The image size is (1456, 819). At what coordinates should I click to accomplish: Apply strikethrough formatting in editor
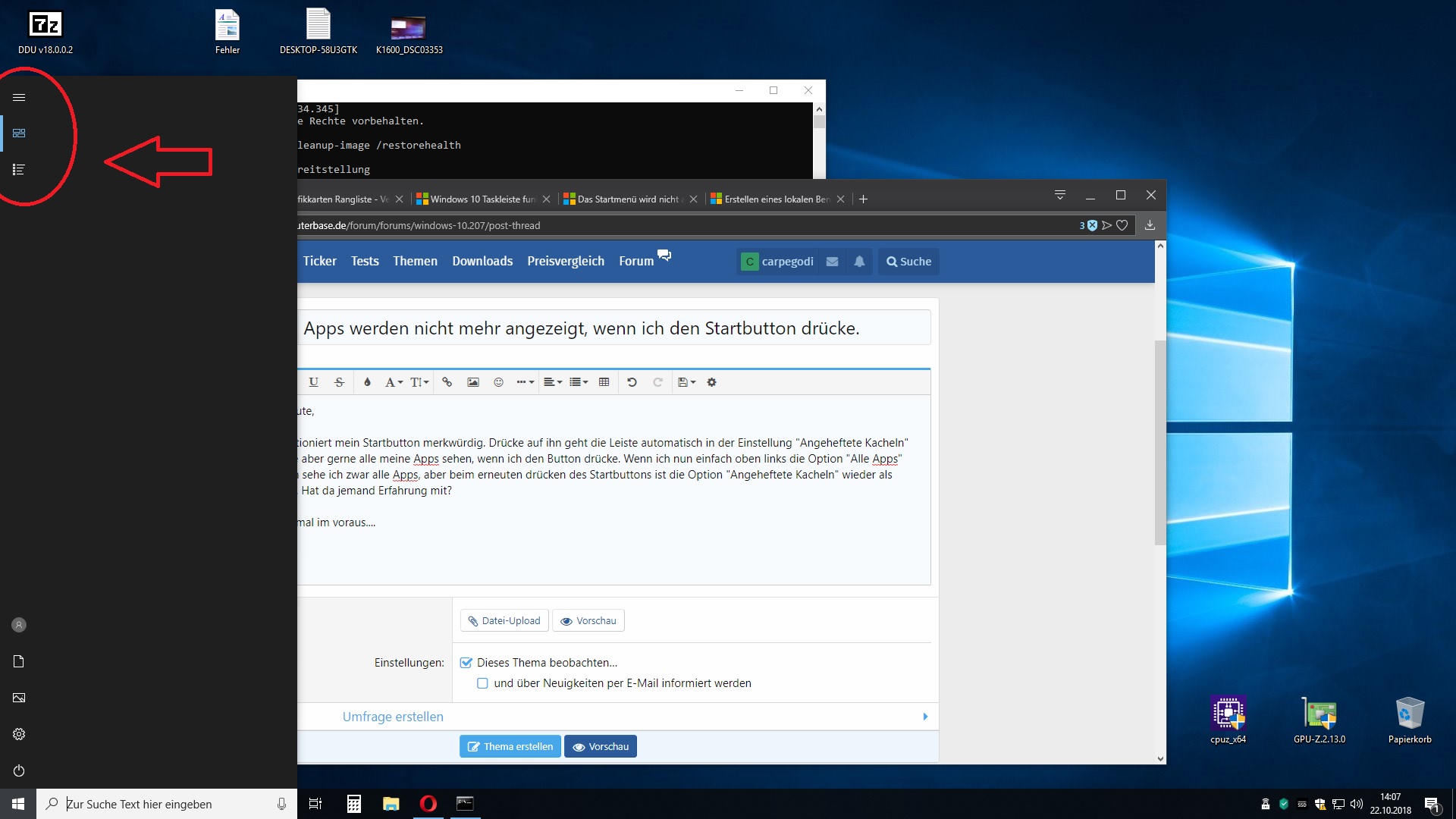coord(339,382)
